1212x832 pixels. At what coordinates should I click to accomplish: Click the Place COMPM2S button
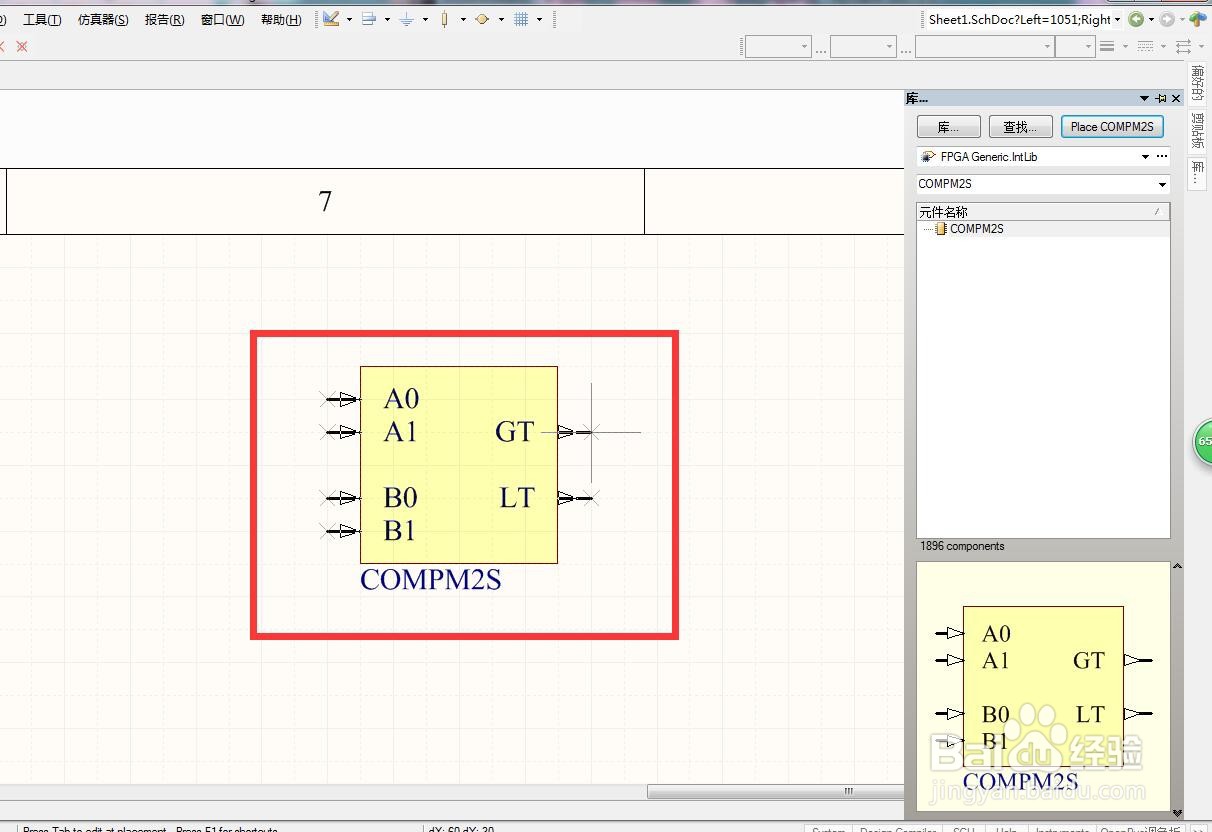point(1112,127)
